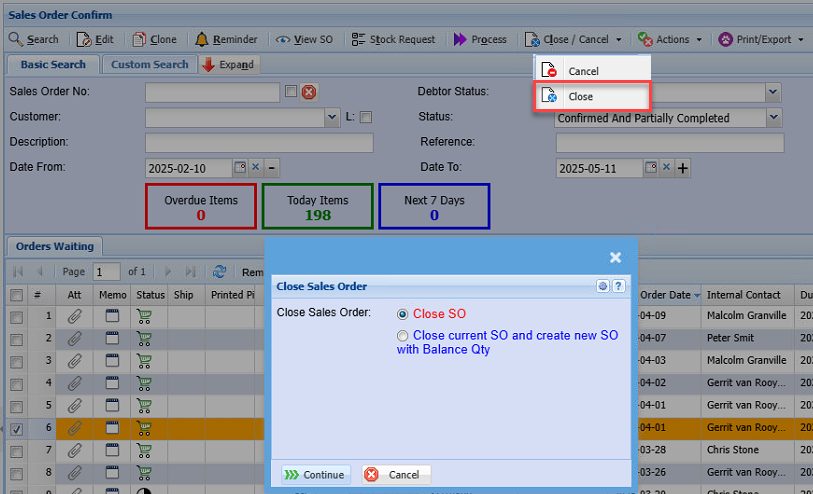Click the Overdue Items counter box

pos(201,206)
